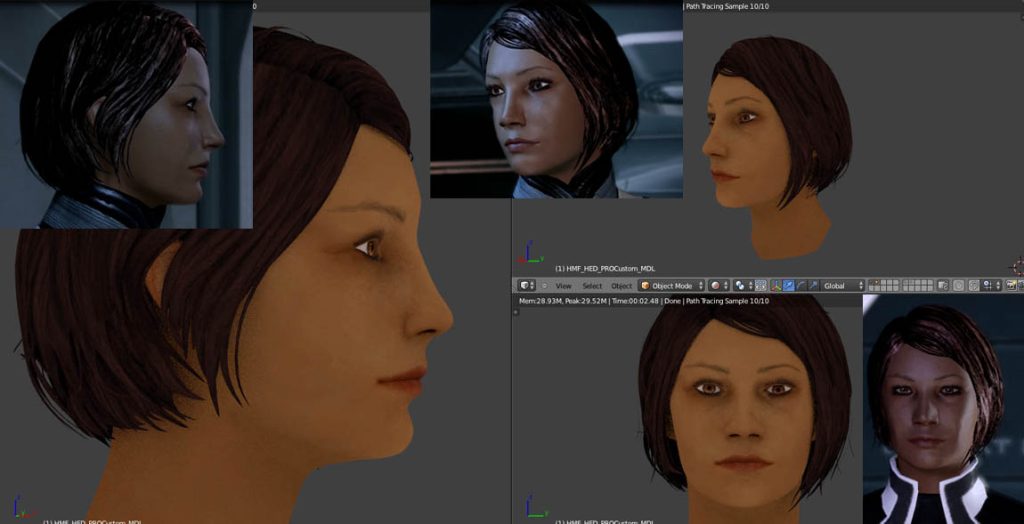Select the rotate manipulator arc icon
This screenshot has height=524, width=1024.
tap(801, 286)
